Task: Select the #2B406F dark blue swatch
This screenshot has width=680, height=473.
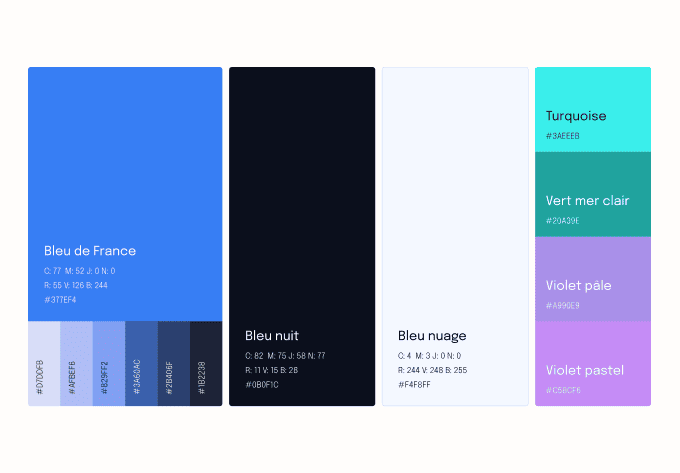Action: pos(174,363)
